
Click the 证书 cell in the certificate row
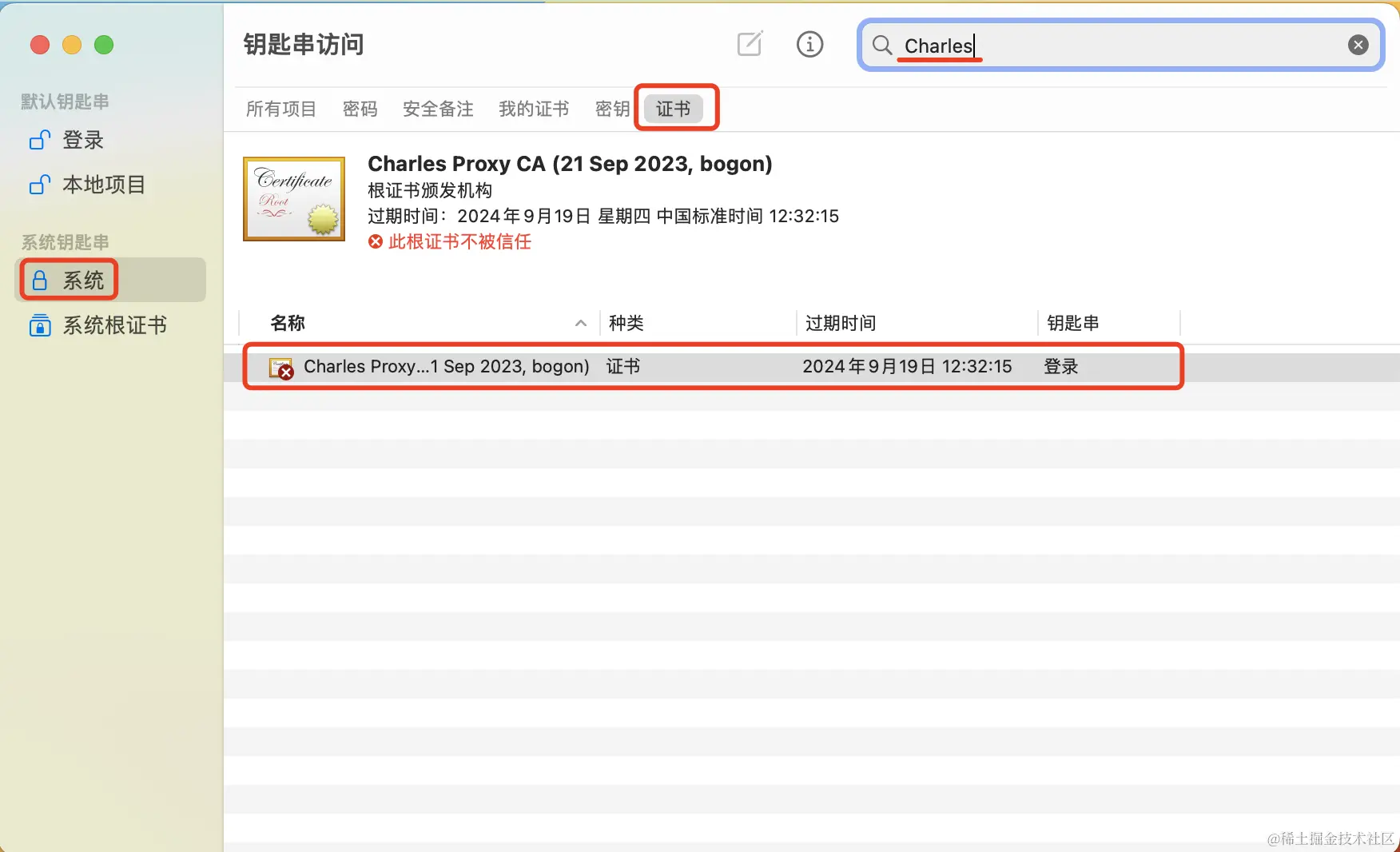623,366
